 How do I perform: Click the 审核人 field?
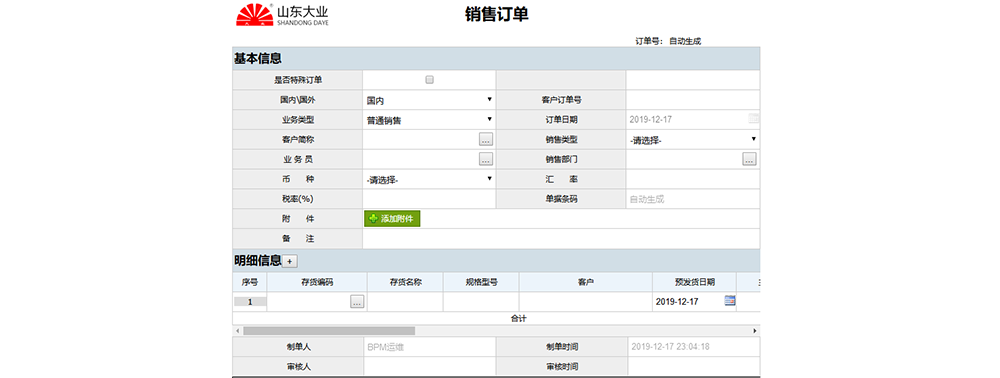point(429,367)
